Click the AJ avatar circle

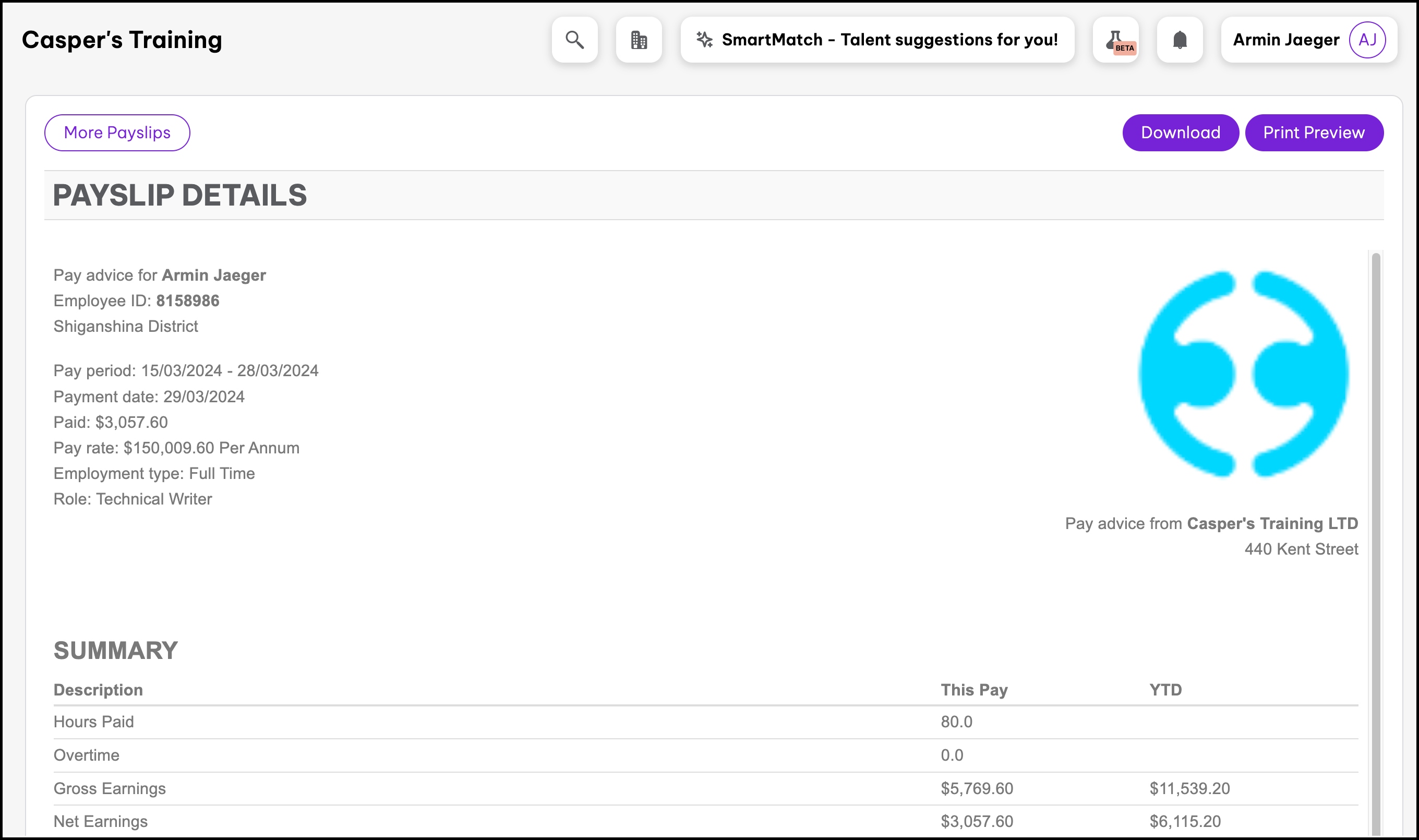[1367, 40]
